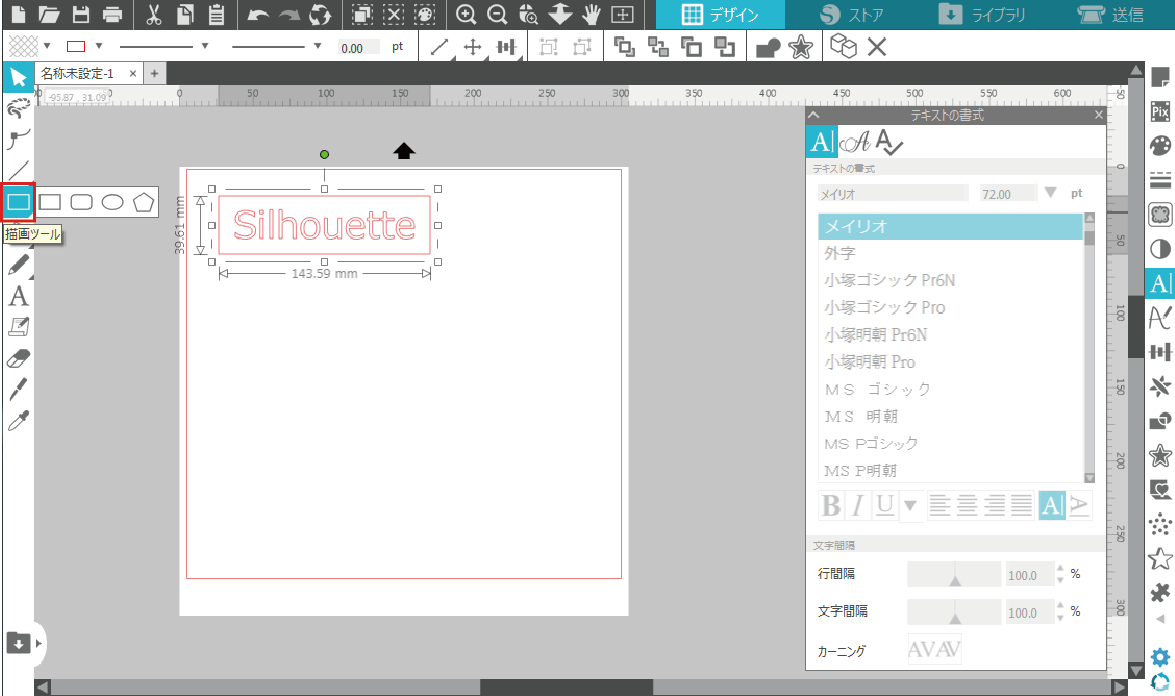Select the Text tool in left toolbar

(x=18, y=296)
